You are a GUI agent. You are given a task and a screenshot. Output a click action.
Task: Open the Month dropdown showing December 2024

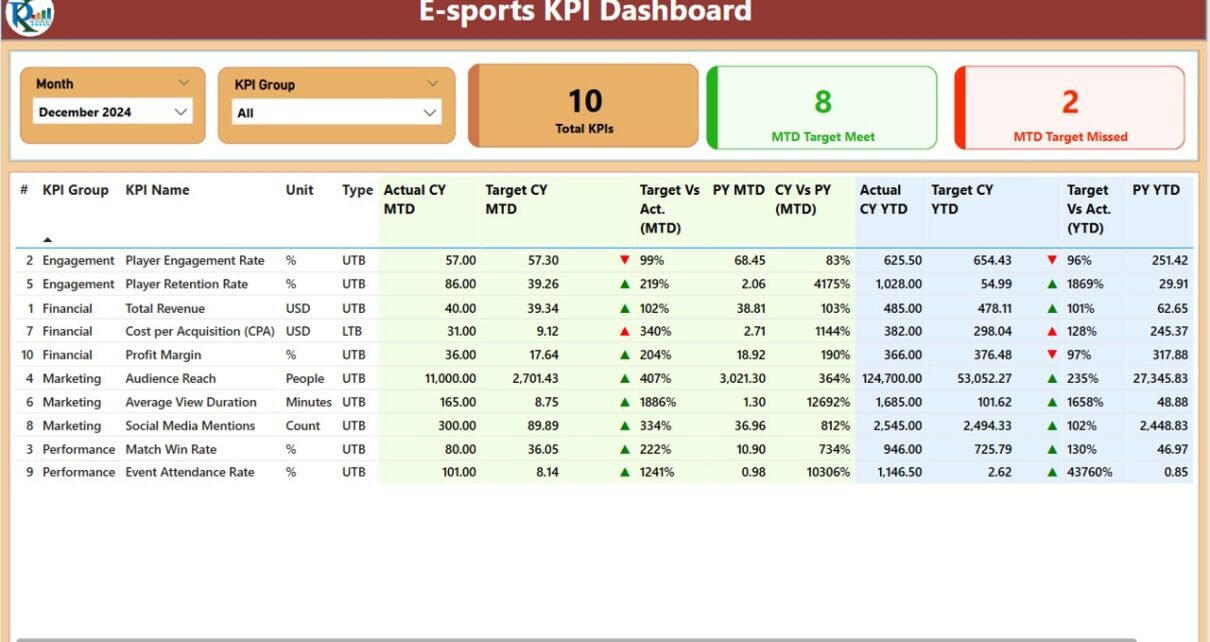click(113, 112)
